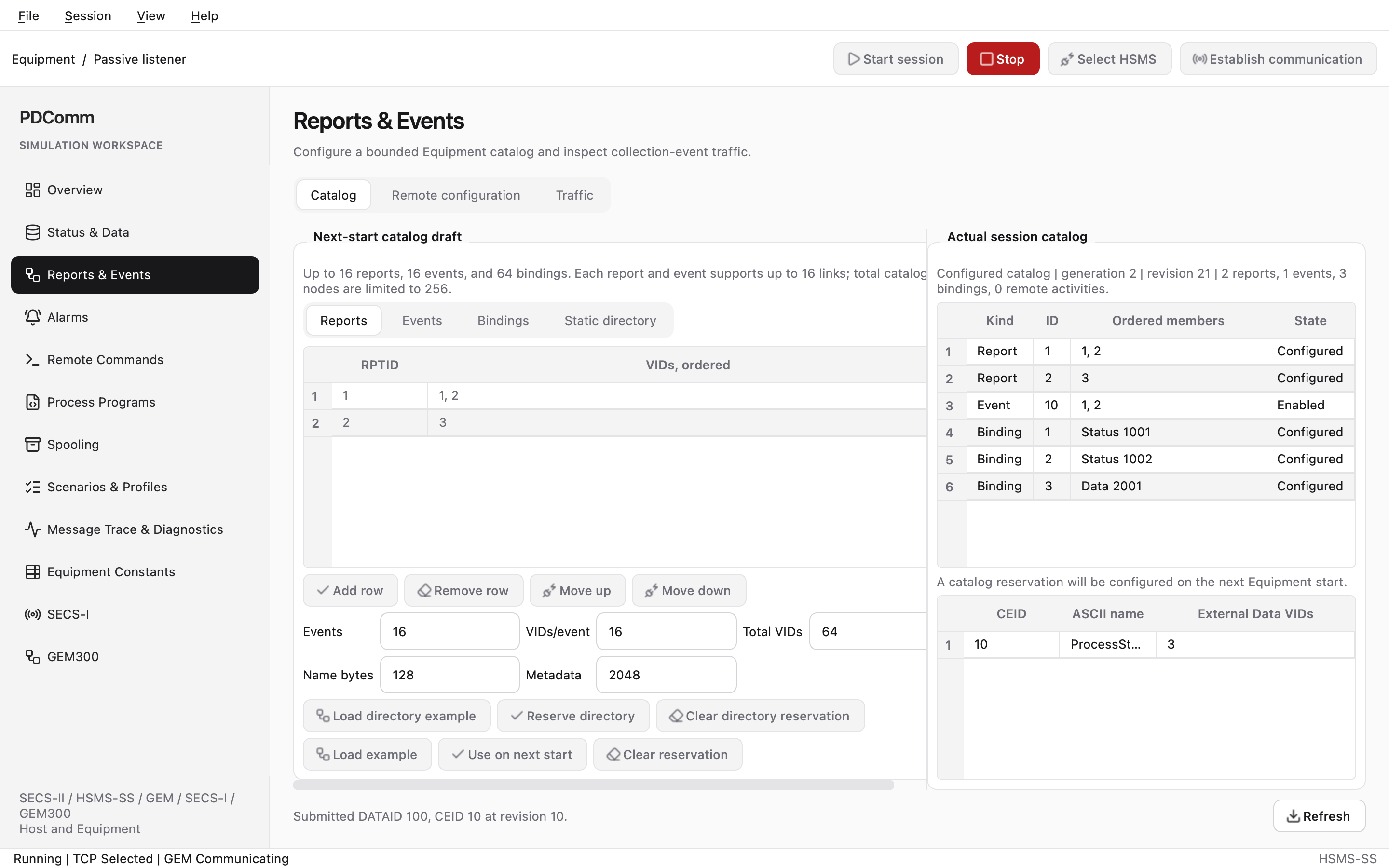Open the Session menu

(x=88, y=15)
